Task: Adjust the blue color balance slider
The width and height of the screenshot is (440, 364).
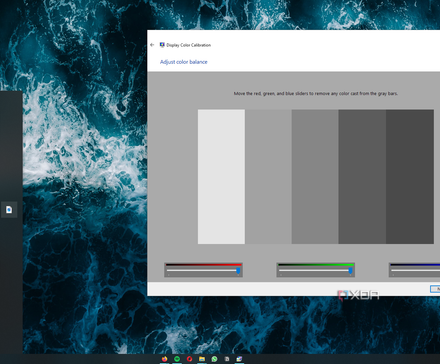Action: [x=414, y=270]
